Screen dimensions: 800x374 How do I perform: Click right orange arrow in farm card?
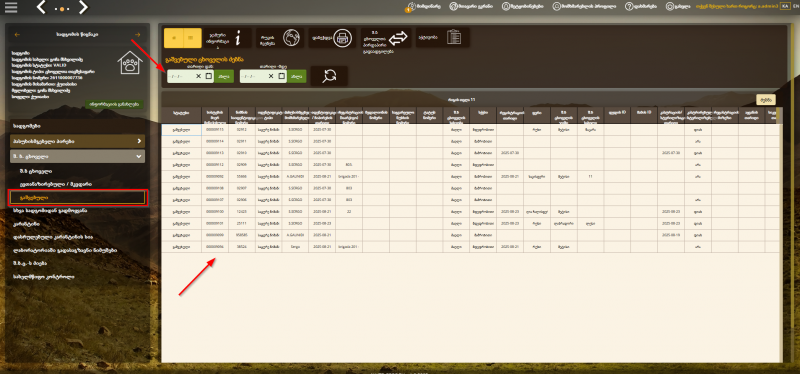137,35
